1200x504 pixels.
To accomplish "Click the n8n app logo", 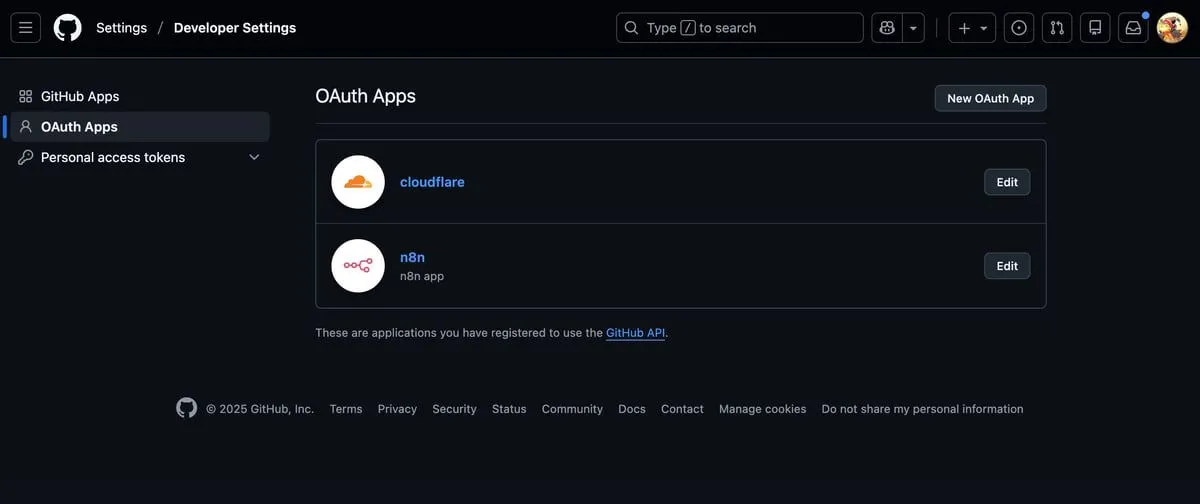I will [x=358, y=266].
